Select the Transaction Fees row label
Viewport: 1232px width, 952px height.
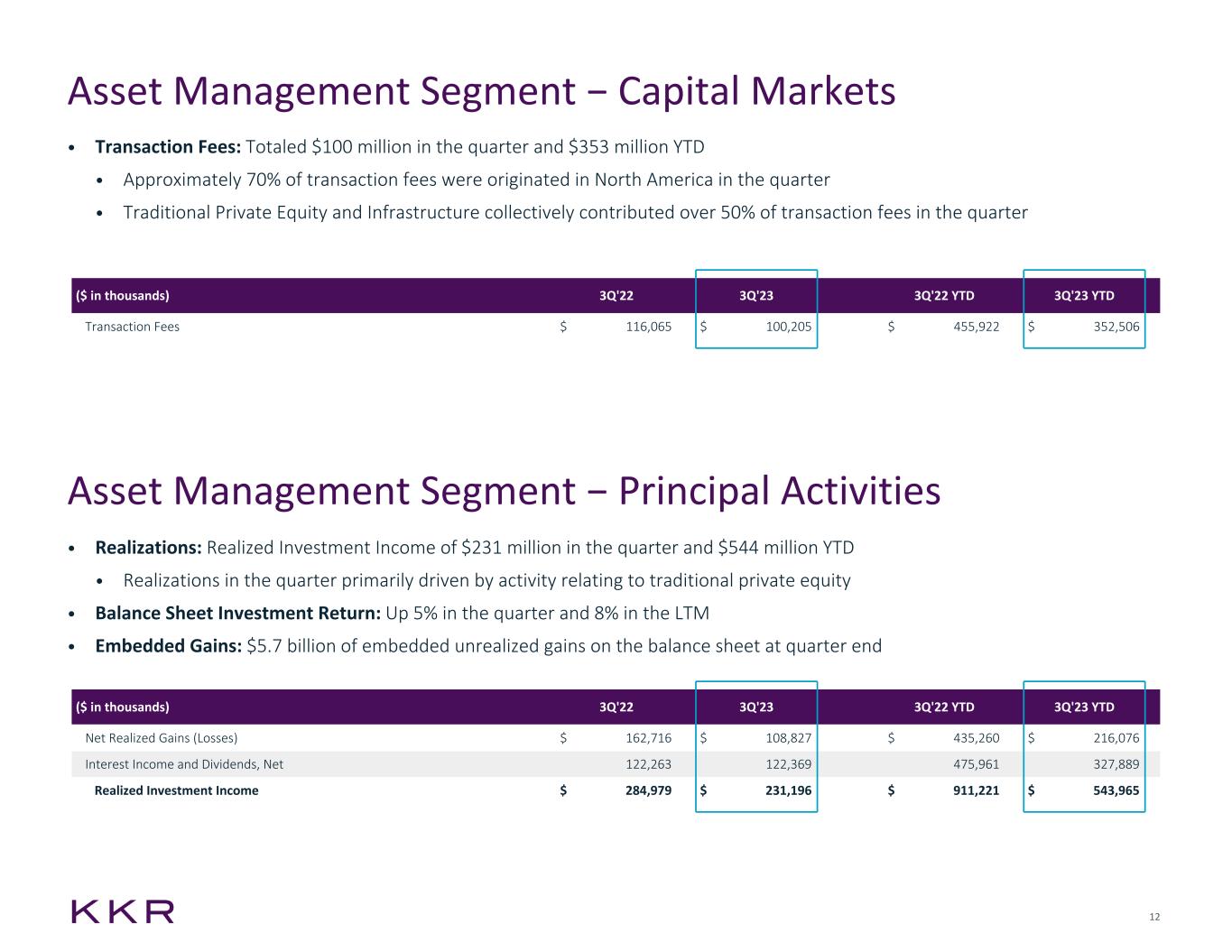point(132,327)
